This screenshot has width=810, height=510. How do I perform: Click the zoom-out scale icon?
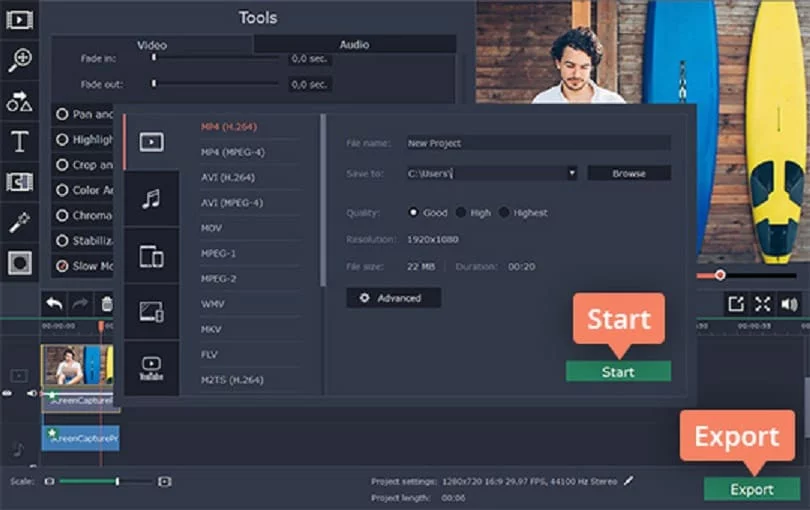pyautogui.click(x=49, y=481)
